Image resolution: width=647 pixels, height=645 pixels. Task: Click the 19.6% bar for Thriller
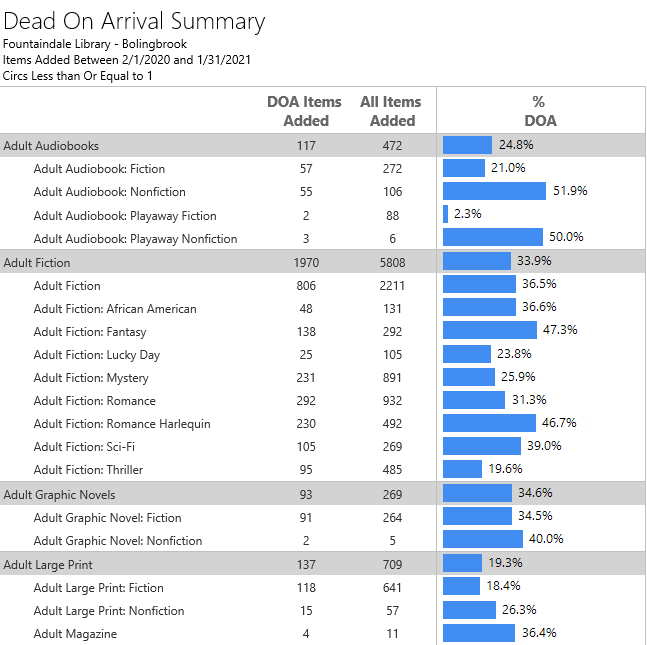pos(463,469)
